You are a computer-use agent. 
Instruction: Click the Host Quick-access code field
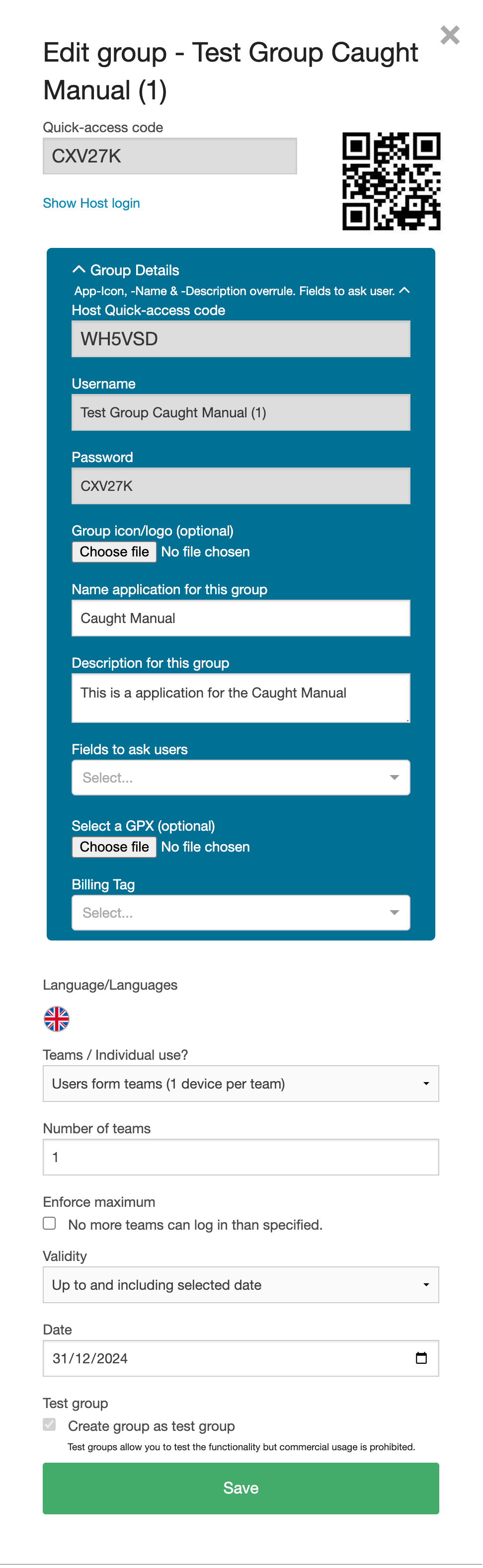[241, 339]
